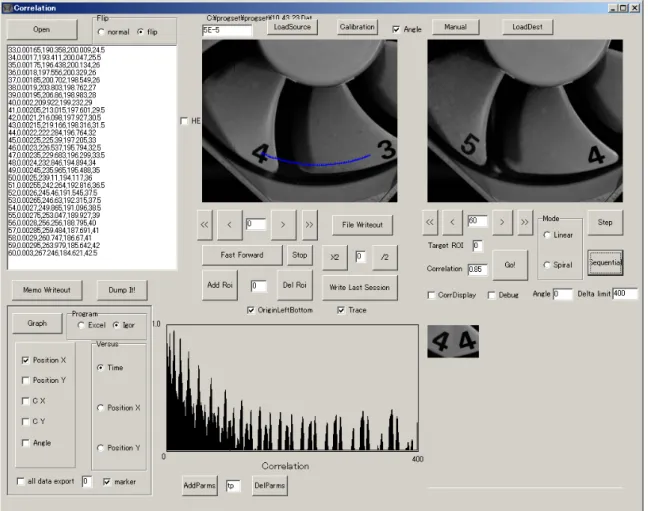Viewport: 648px width, 511px height.
Task: Click the Del Roi button
Action: 295,285
